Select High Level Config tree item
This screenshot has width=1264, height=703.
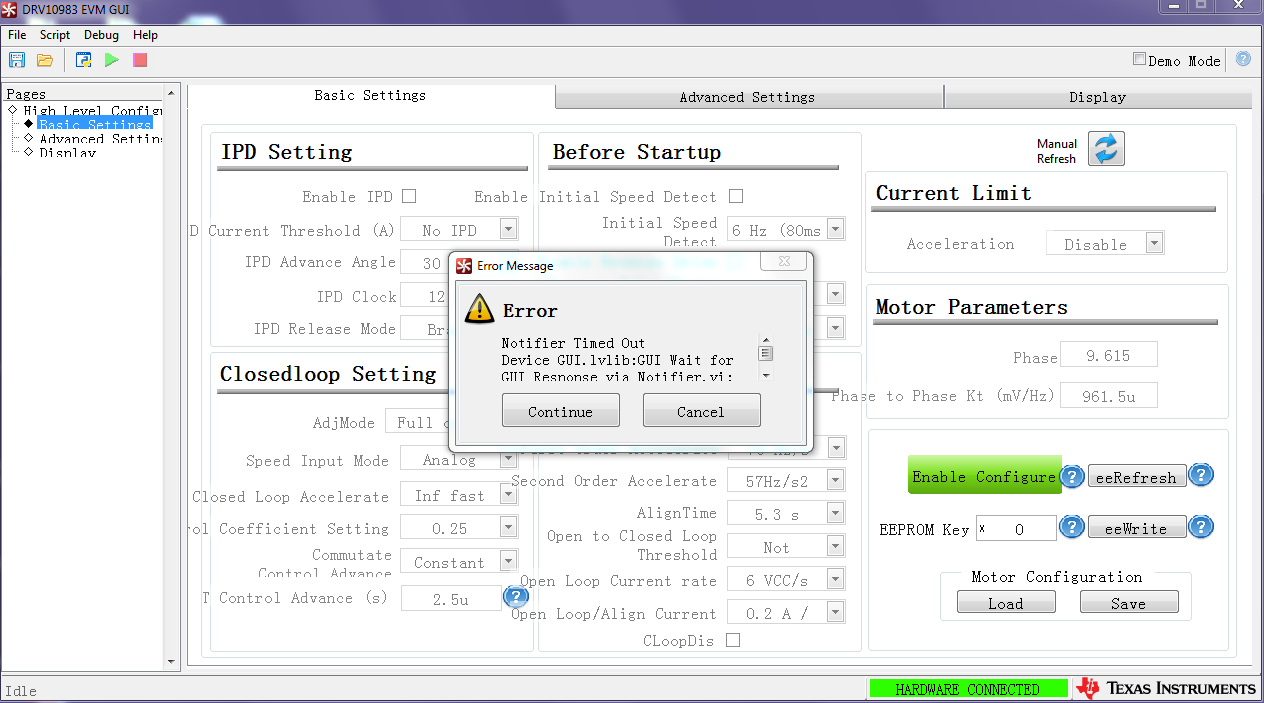click(x=92, y=110)
